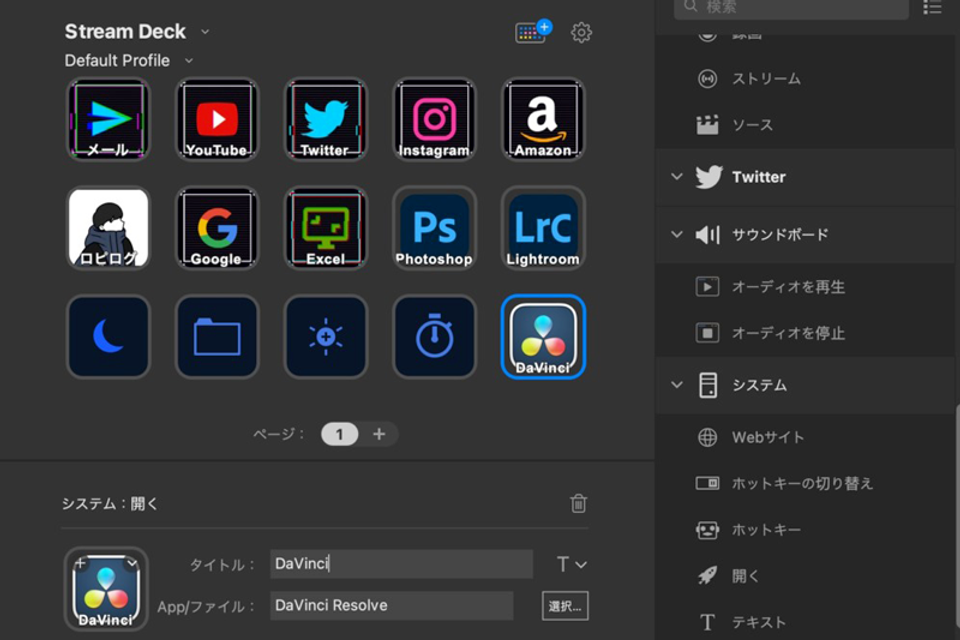Choose the オーディオを再生 action

804,287
